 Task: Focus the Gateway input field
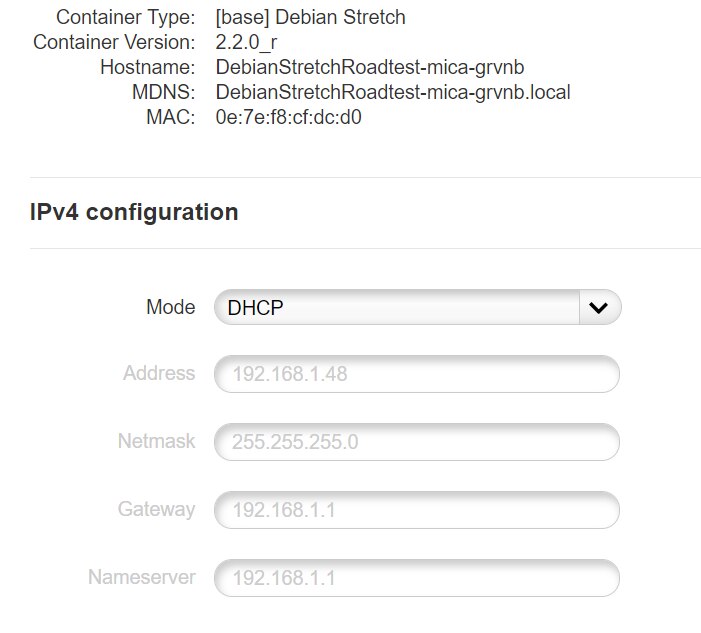pos(416,510)
